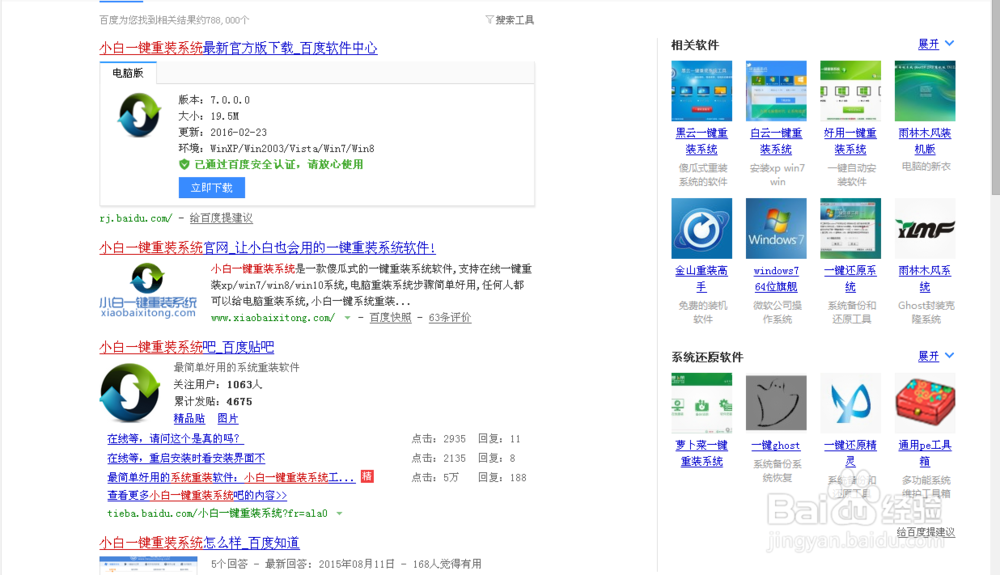Click 查看更多小白一键重装系统吧的内容>>

pos(197,495)
